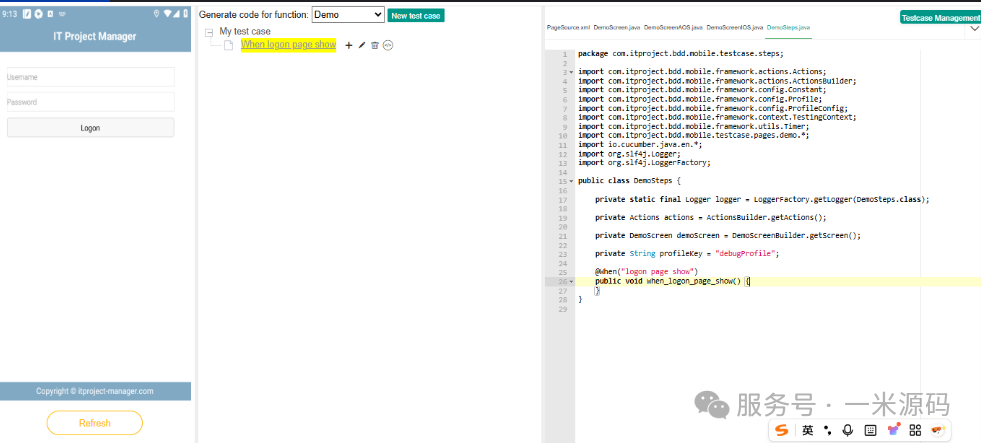Click the 'private DemoScreen demoScreen' declaration line
The image size is (981, 443).
tap(728, 236)
